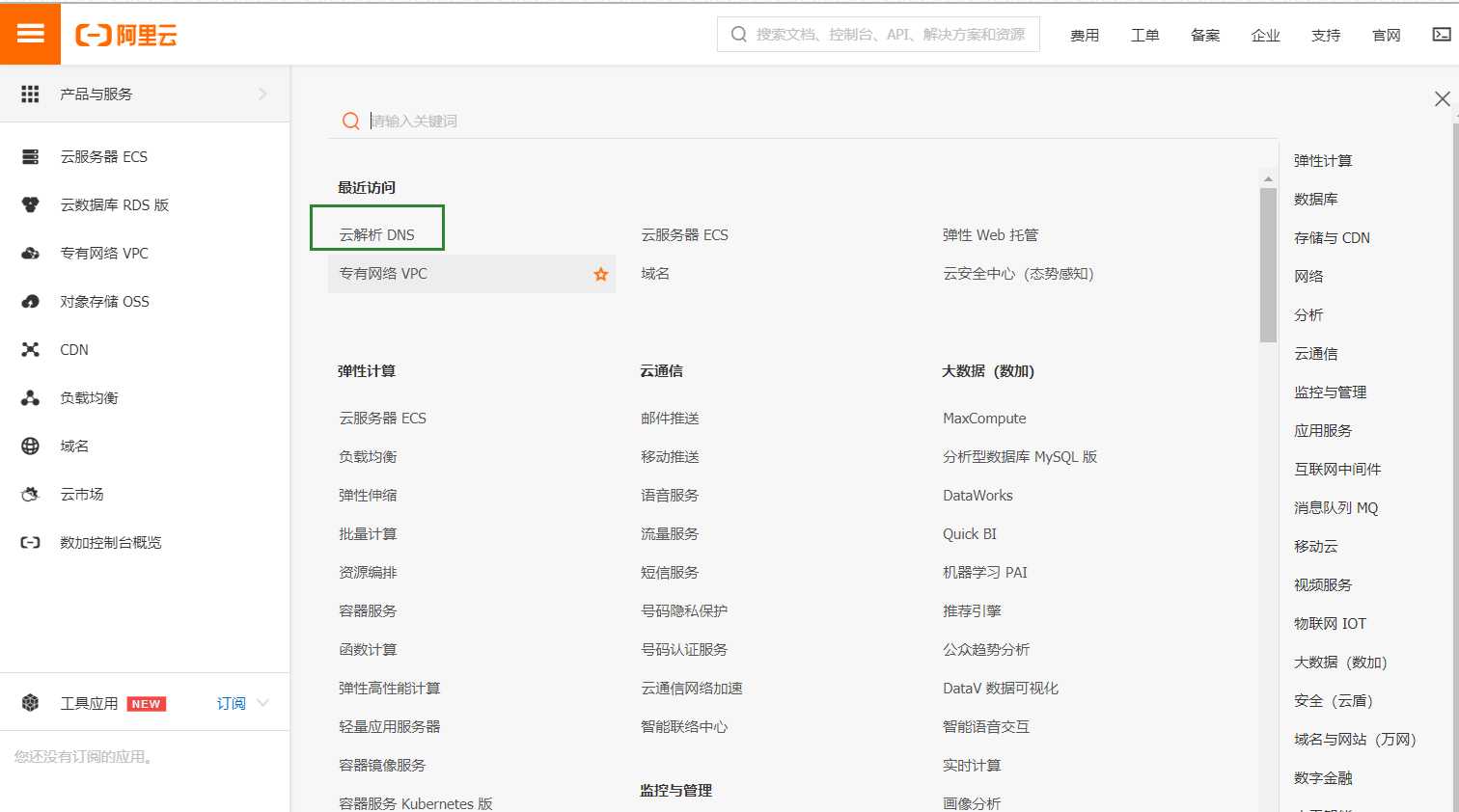Expand 产品与服务 with the right chevron
Screen dimensions: 1459x812
(x=262, y=94)
